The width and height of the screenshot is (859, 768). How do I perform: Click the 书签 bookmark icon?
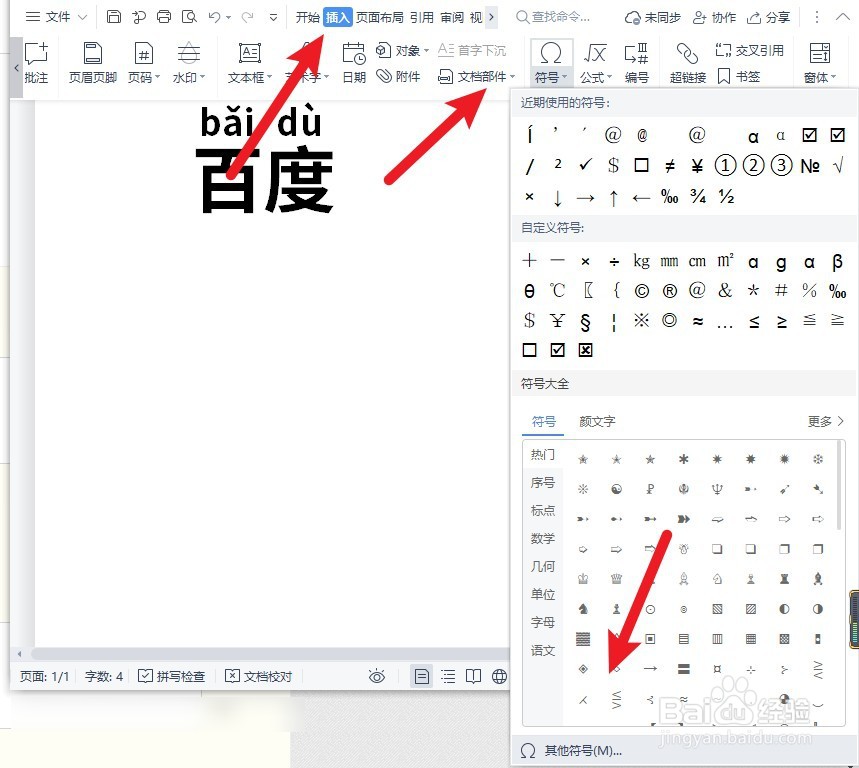click(x=739, y=76)
